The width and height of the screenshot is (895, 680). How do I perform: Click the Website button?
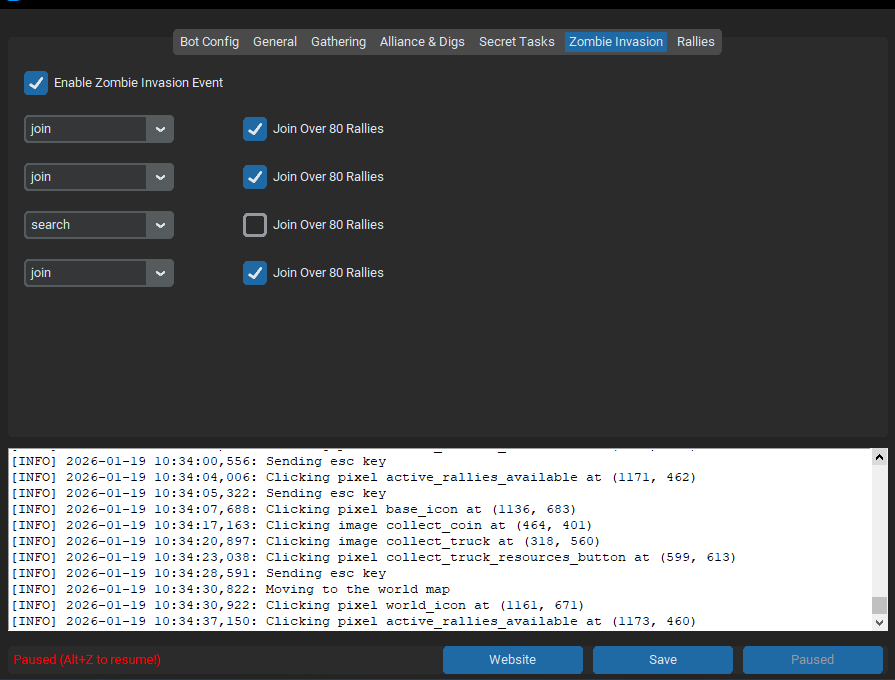pos(512,660)
